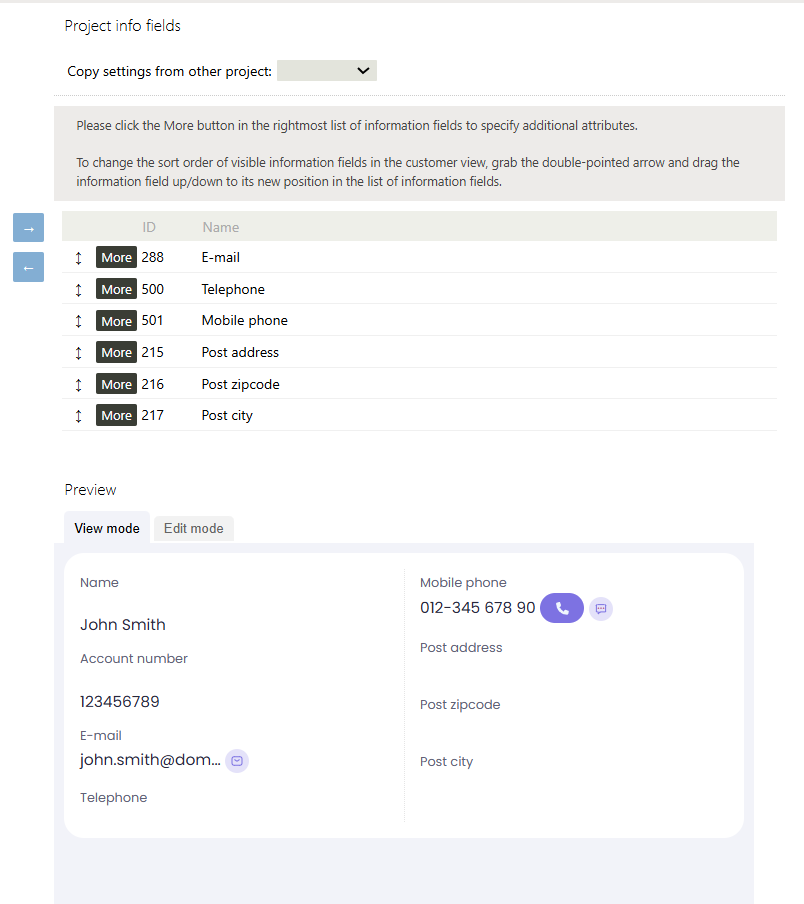Click the purple call icon beside mobile number
The image size is (804, 904).
(x=561, y=608)
